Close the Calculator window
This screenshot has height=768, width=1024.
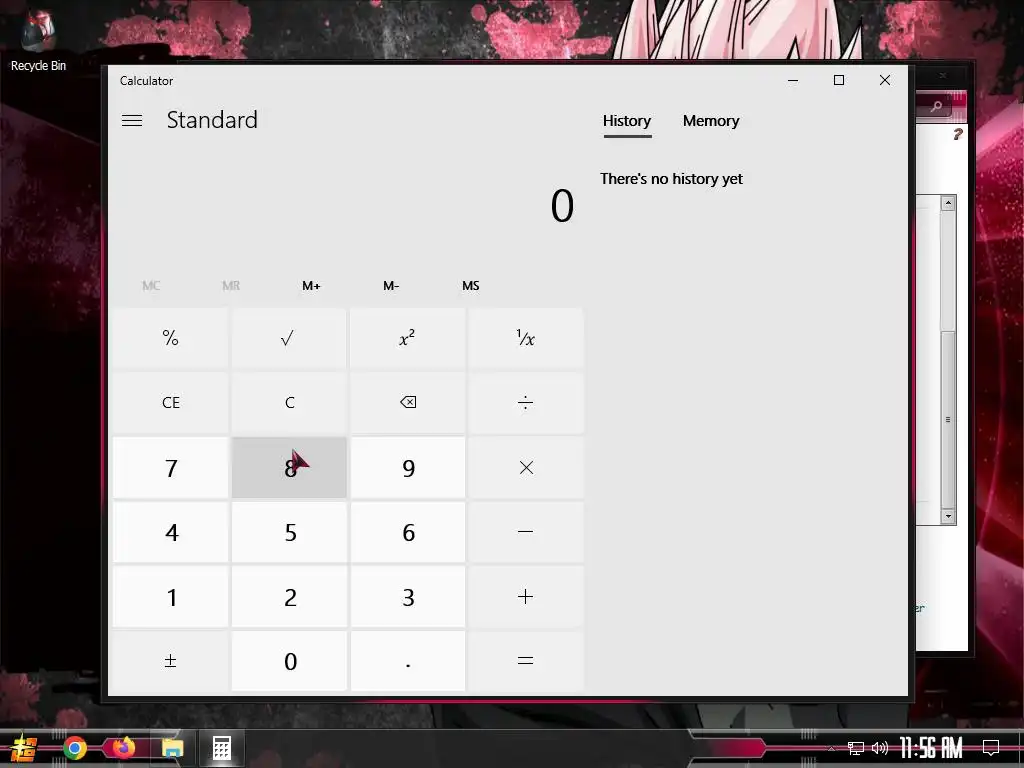point(885,80)
